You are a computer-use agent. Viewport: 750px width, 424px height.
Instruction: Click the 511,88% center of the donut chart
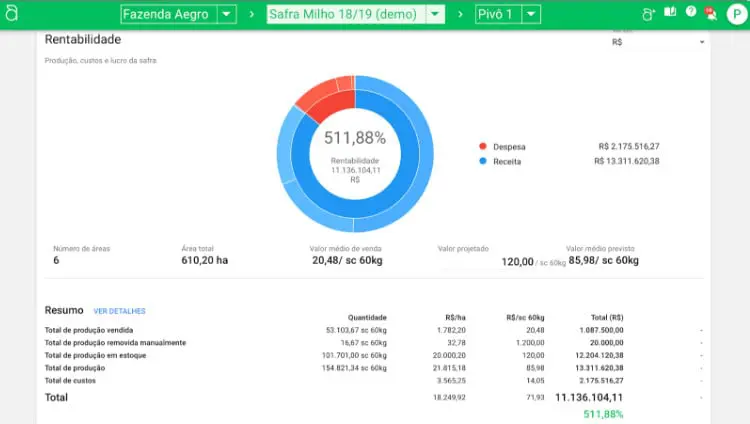pyautogui.click(x=354, y=138)
